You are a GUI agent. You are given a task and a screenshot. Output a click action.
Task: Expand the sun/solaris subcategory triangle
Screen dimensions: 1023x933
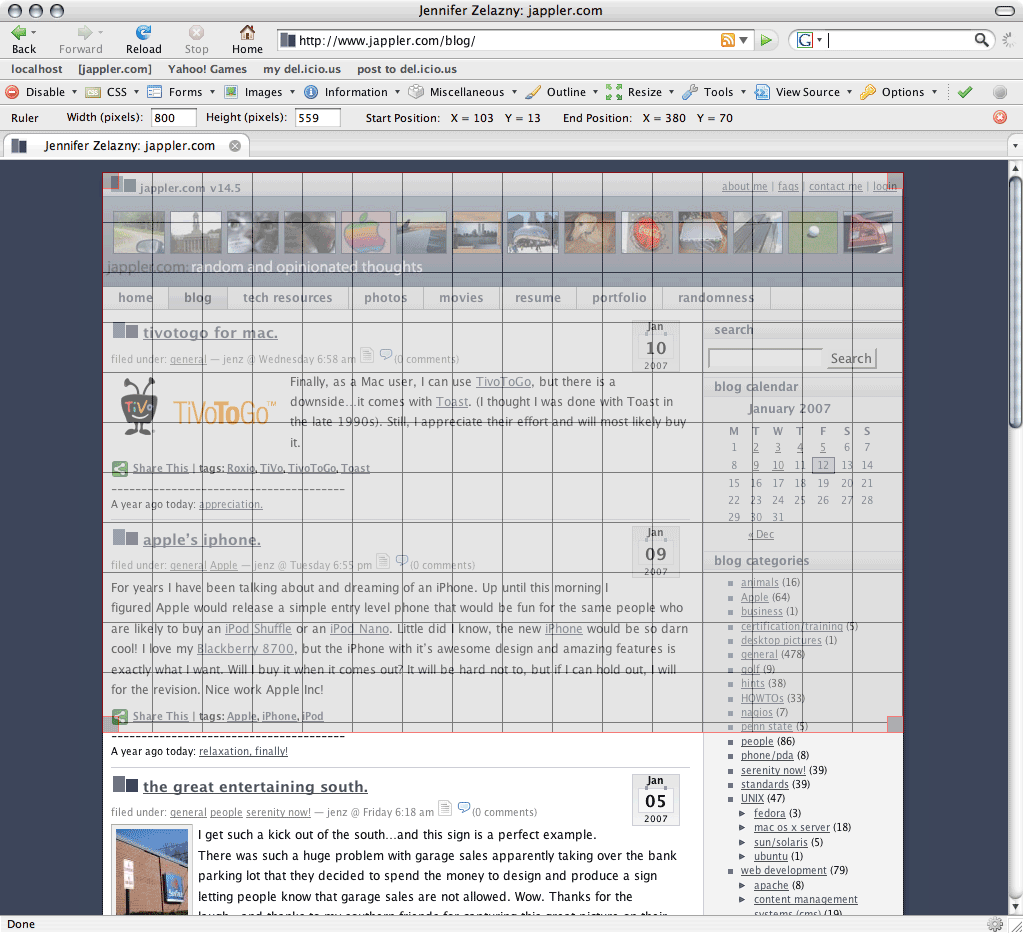(x=742, y=842)
